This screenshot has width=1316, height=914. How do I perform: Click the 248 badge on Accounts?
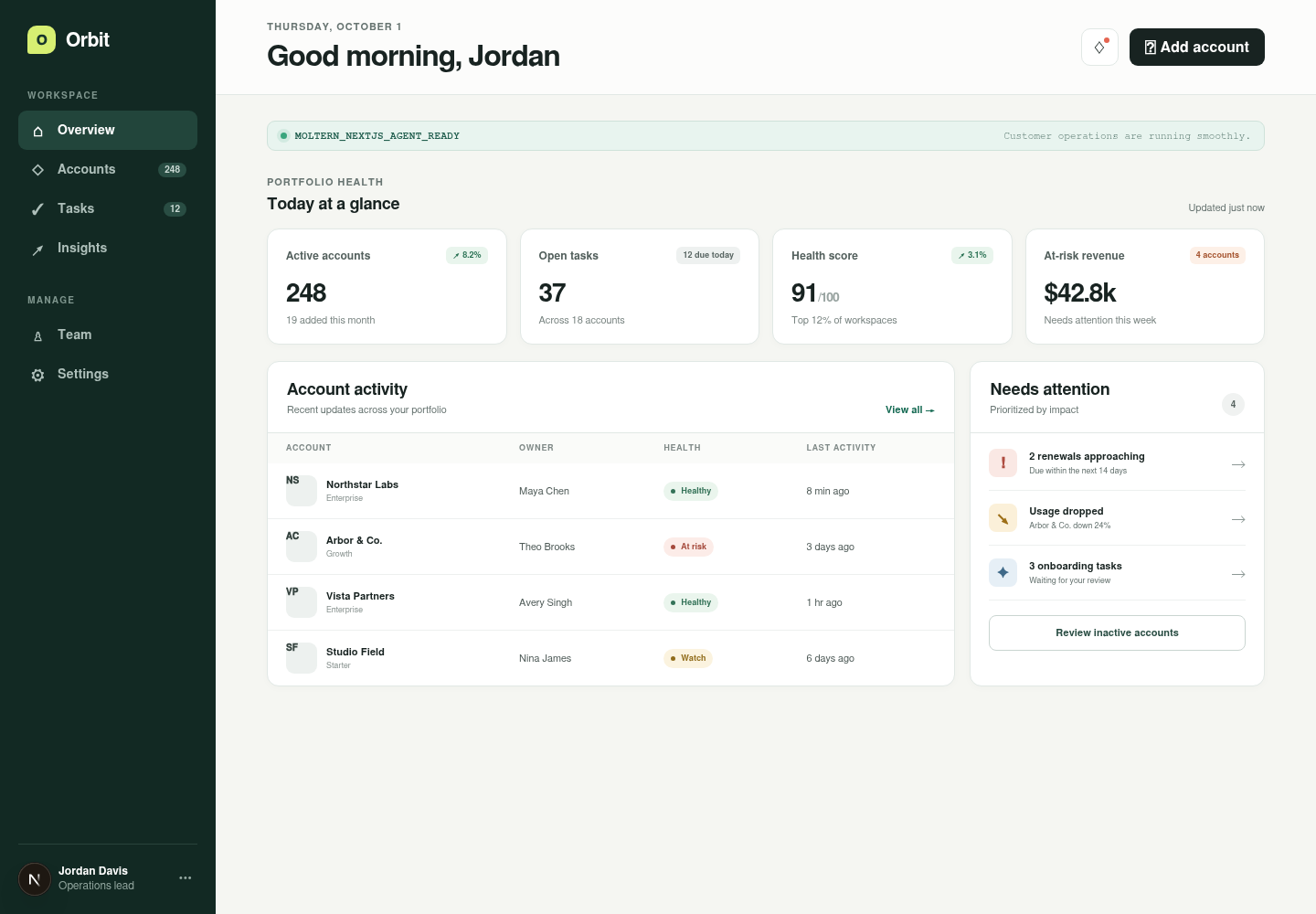(x=172, y=169)
